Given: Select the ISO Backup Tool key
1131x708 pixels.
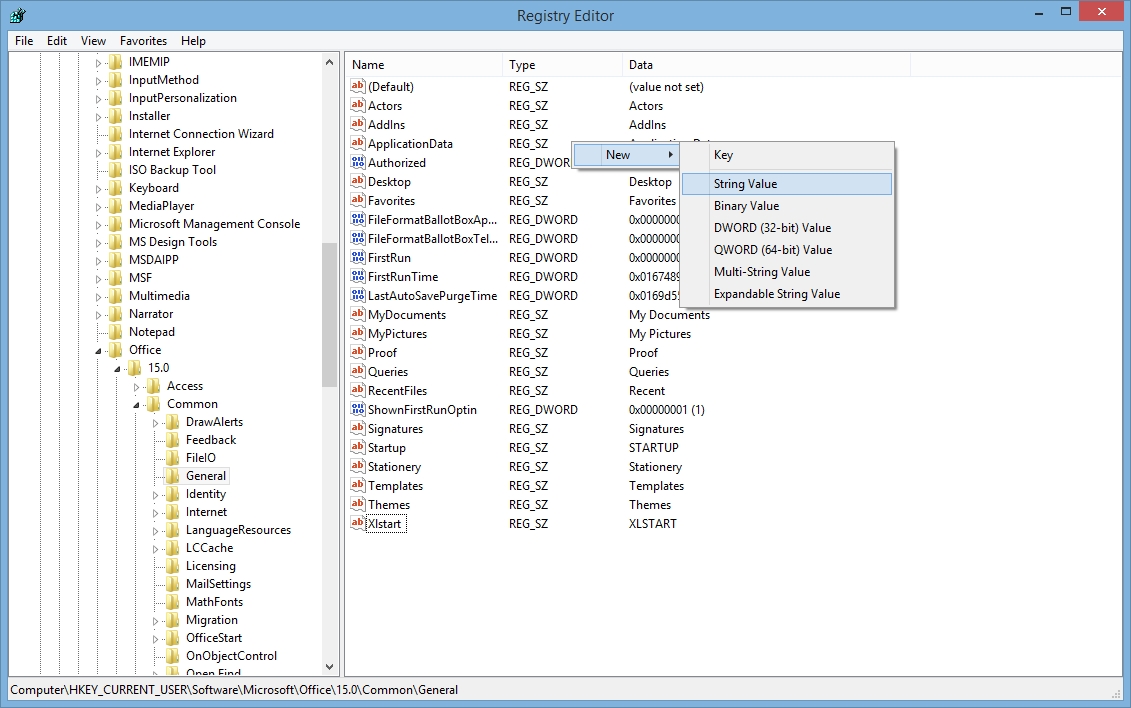Looking at the screenshot, I should (x=172, y=169).
